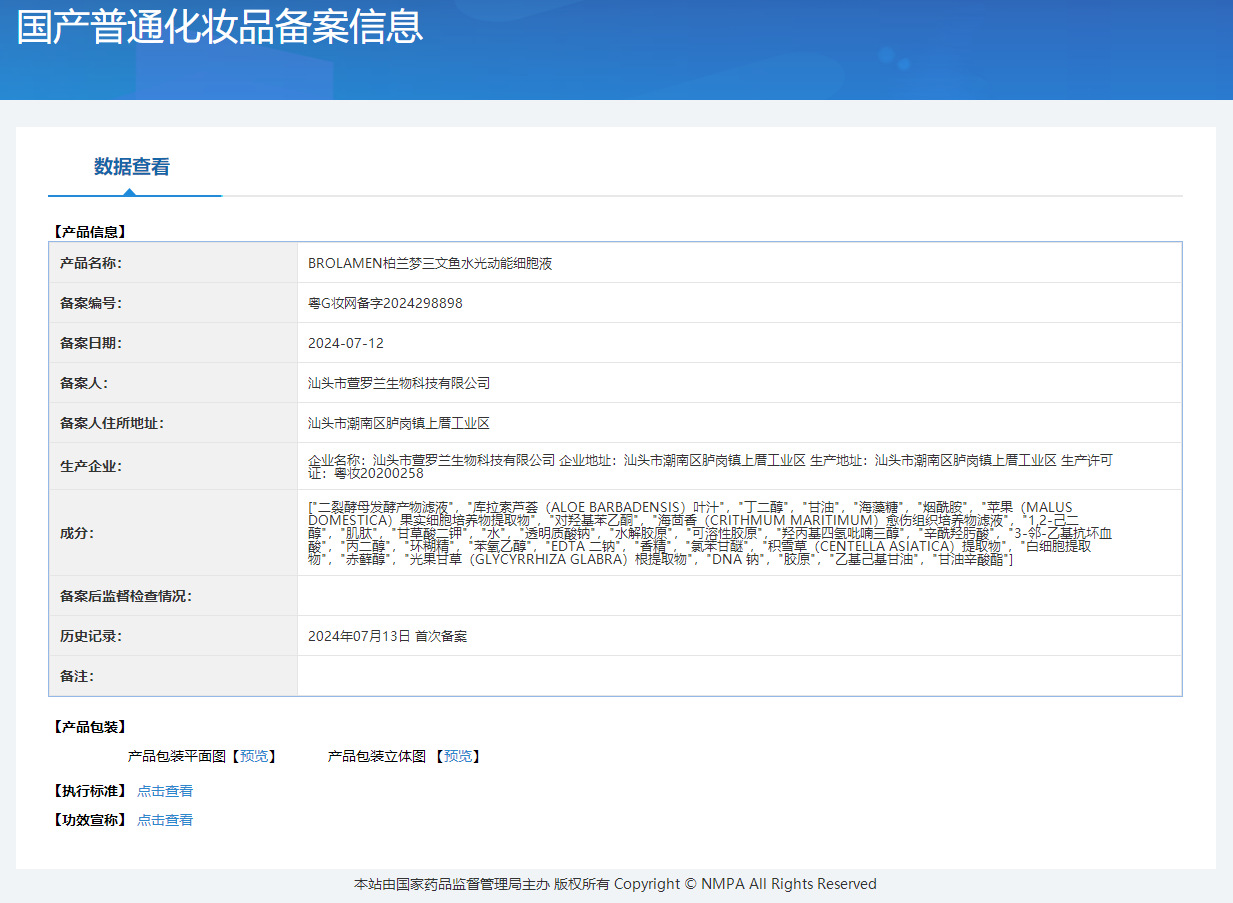This screenshot has height=903, width=1233.
Task: Select filing number 粤G妆网备字2024298898
Action: coord(385,303)
